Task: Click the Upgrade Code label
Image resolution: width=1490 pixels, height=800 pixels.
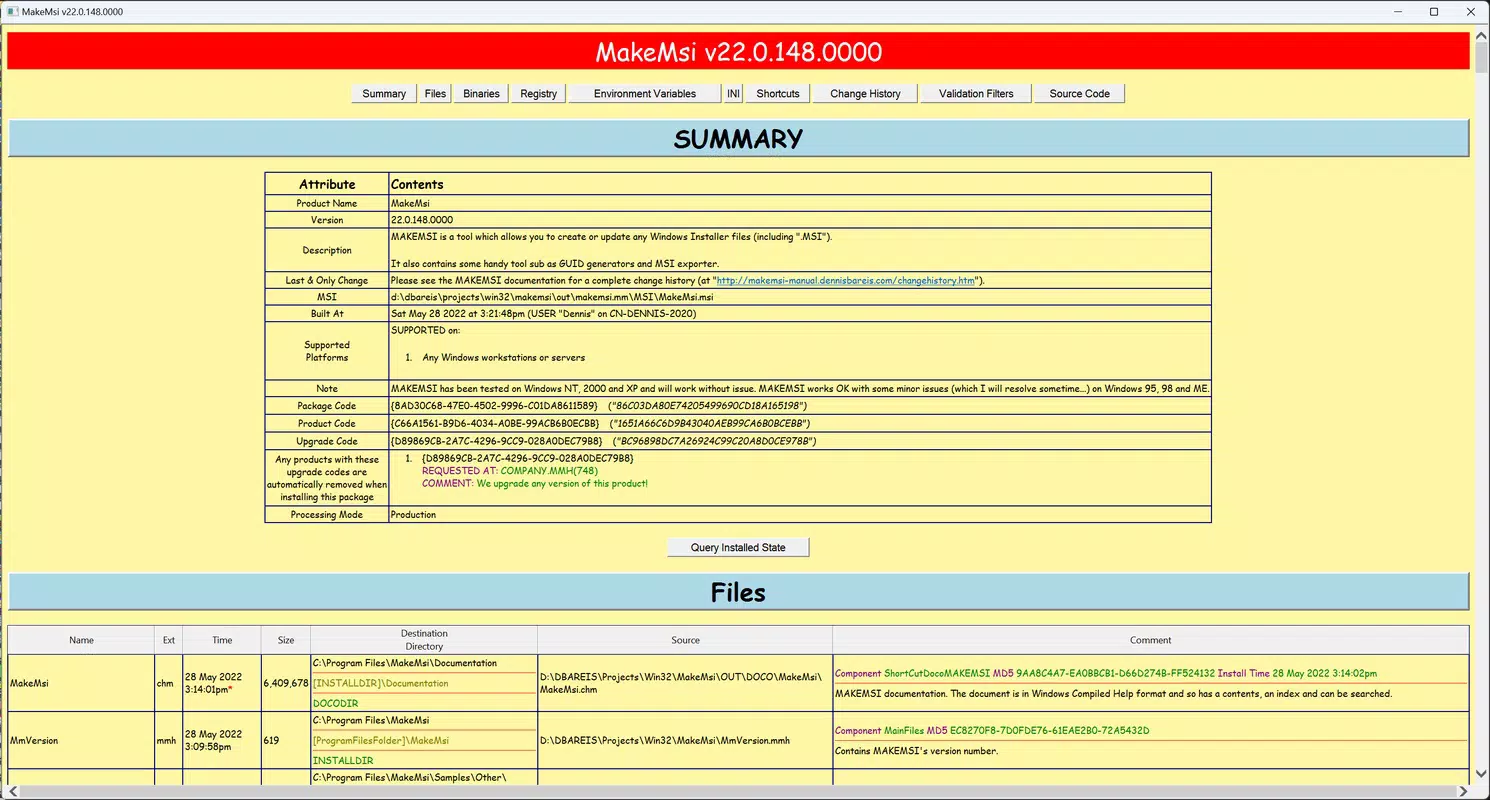Action: (327, 441)
